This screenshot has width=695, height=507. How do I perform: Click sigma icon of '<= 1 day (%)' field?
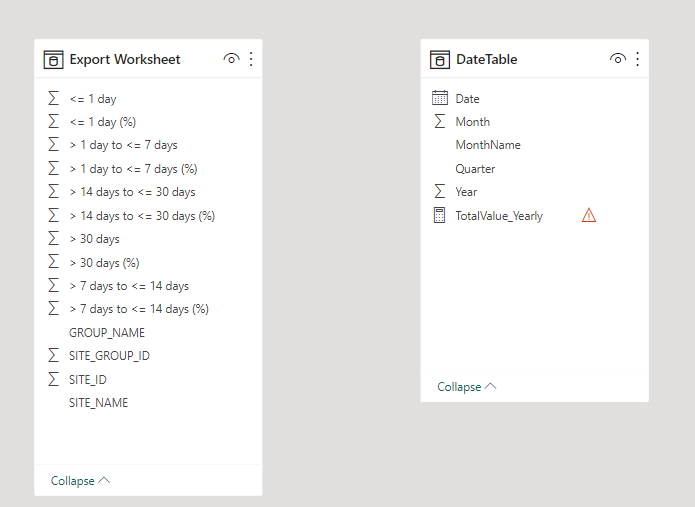coord(53,121)
